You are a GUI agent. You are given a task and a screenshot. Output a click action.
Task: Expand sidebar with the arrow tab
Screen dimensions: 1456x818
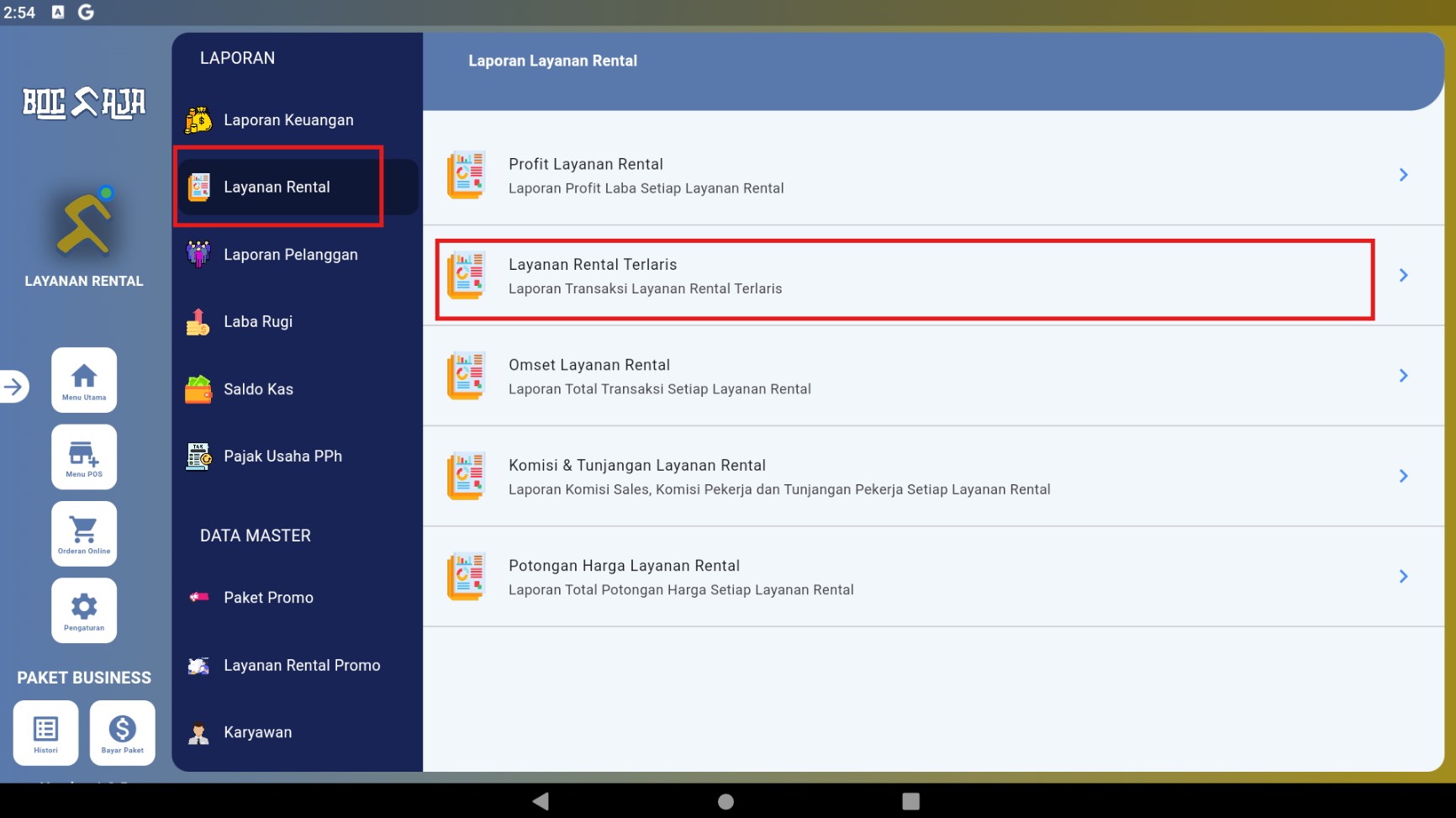pyautogui.click(x=13, y=387)
